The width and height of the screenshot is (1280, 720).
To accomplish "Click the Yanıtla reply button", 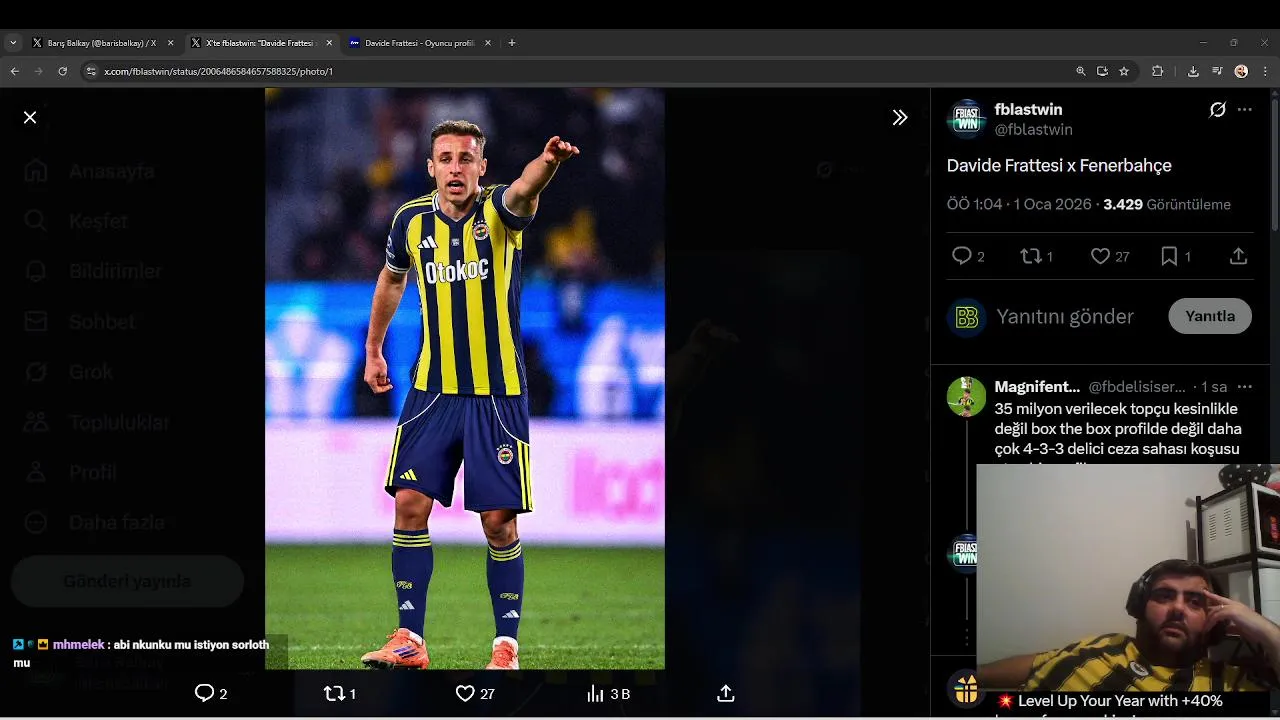I will [x=1210, y=316].
